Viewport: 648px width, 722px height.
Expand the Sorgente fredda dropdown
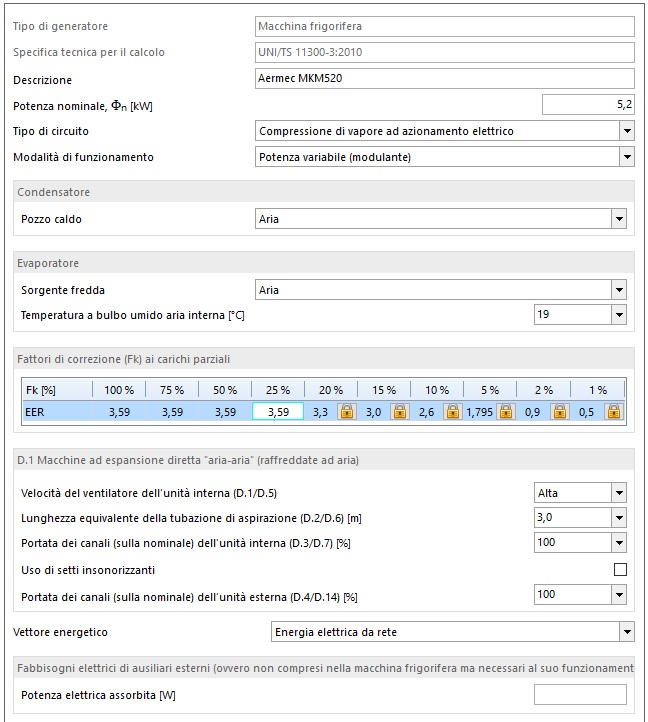tap(618, 290)
